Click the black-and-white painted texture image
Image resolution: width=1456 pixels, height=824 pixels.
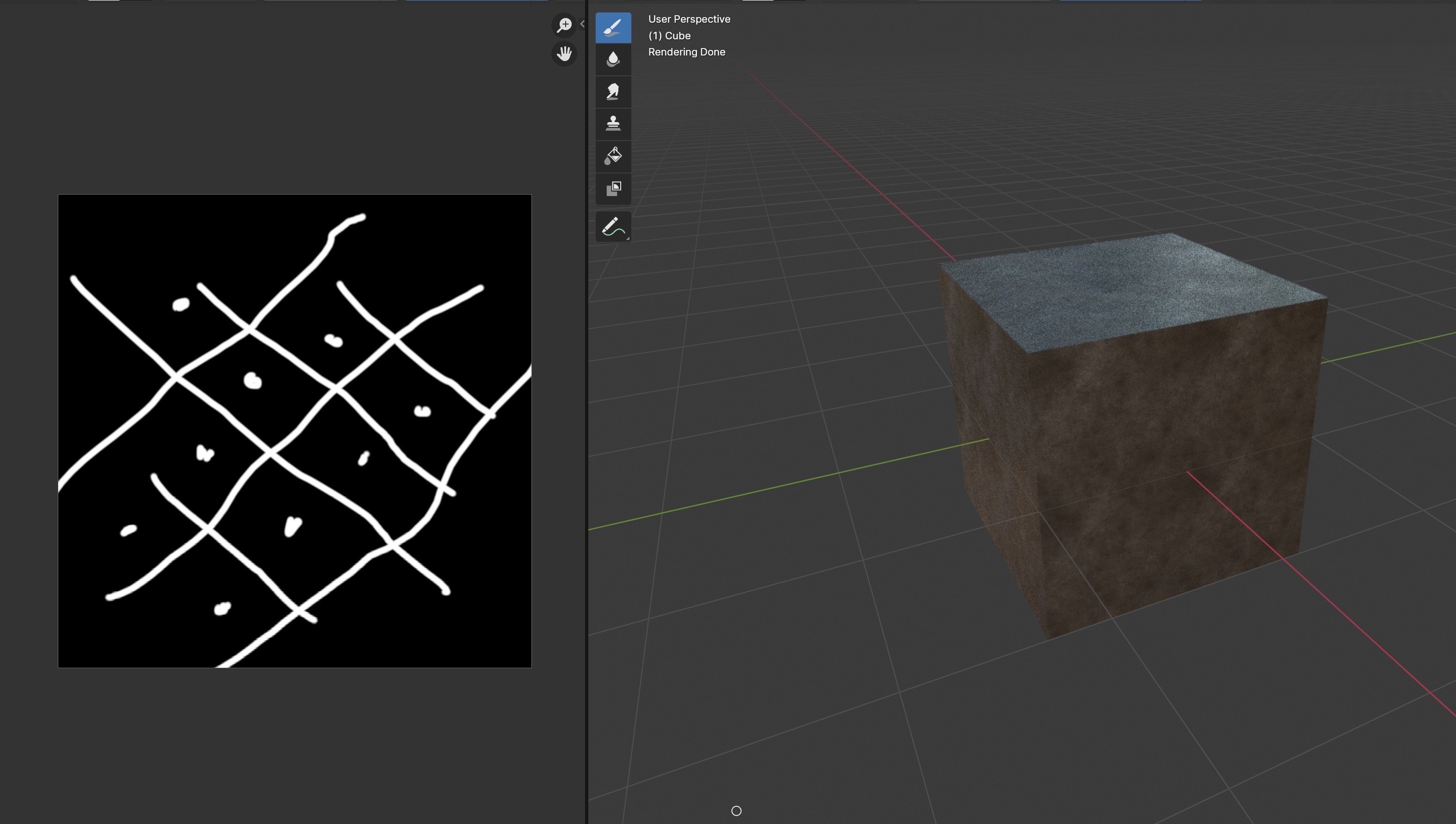[x=294, y=431]
